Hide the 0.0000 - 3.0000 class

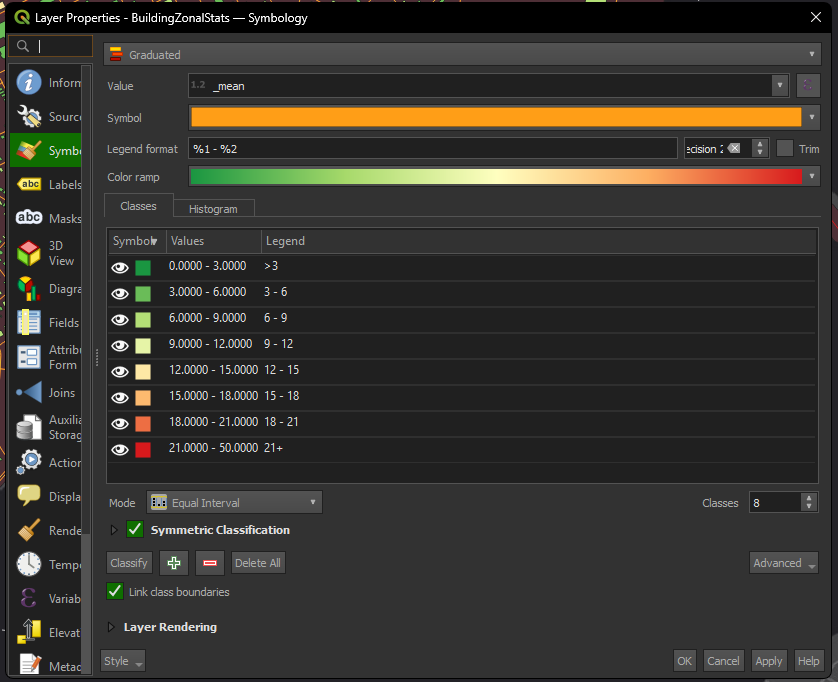120,268
